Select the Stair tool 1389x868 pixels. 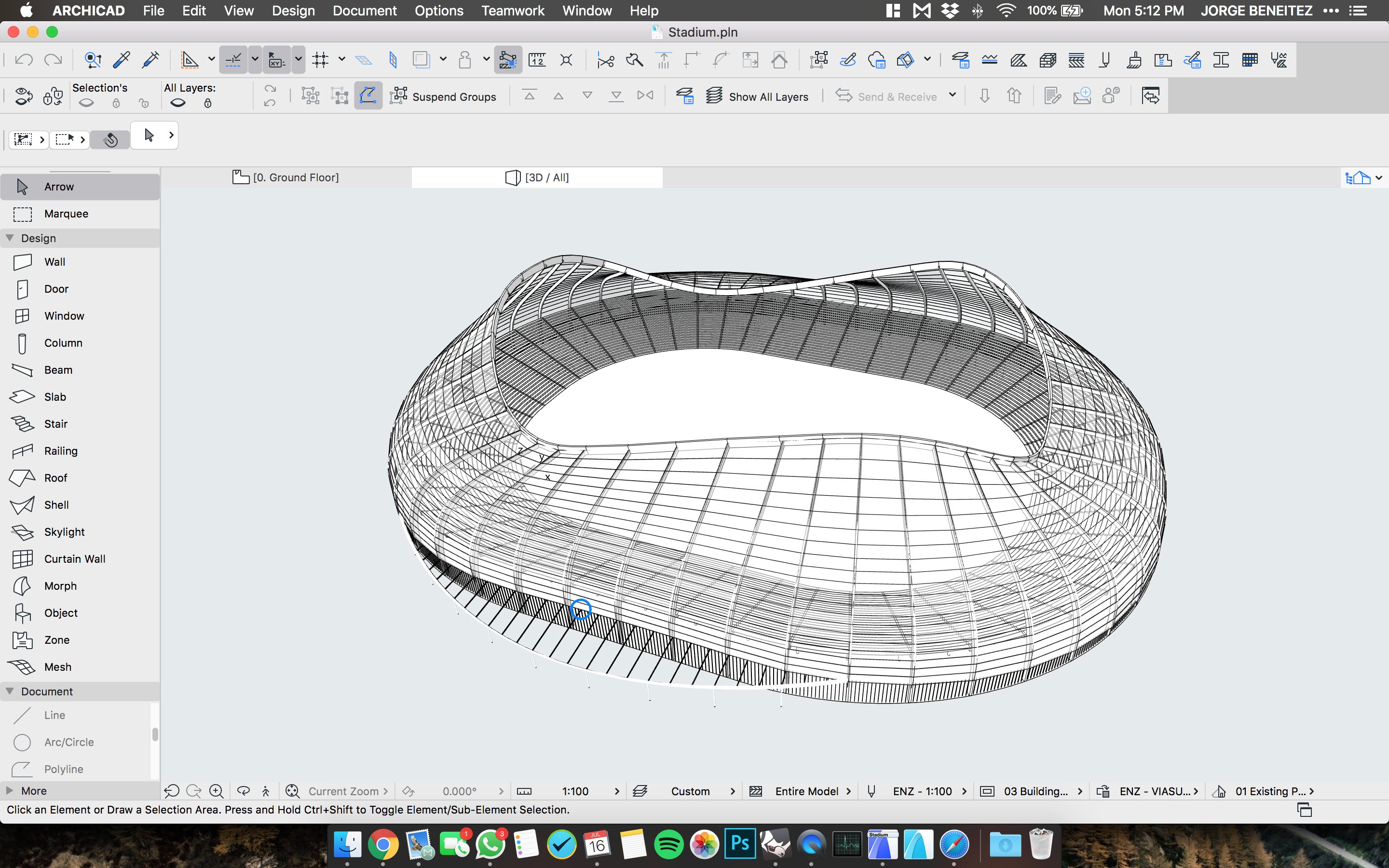55,423
